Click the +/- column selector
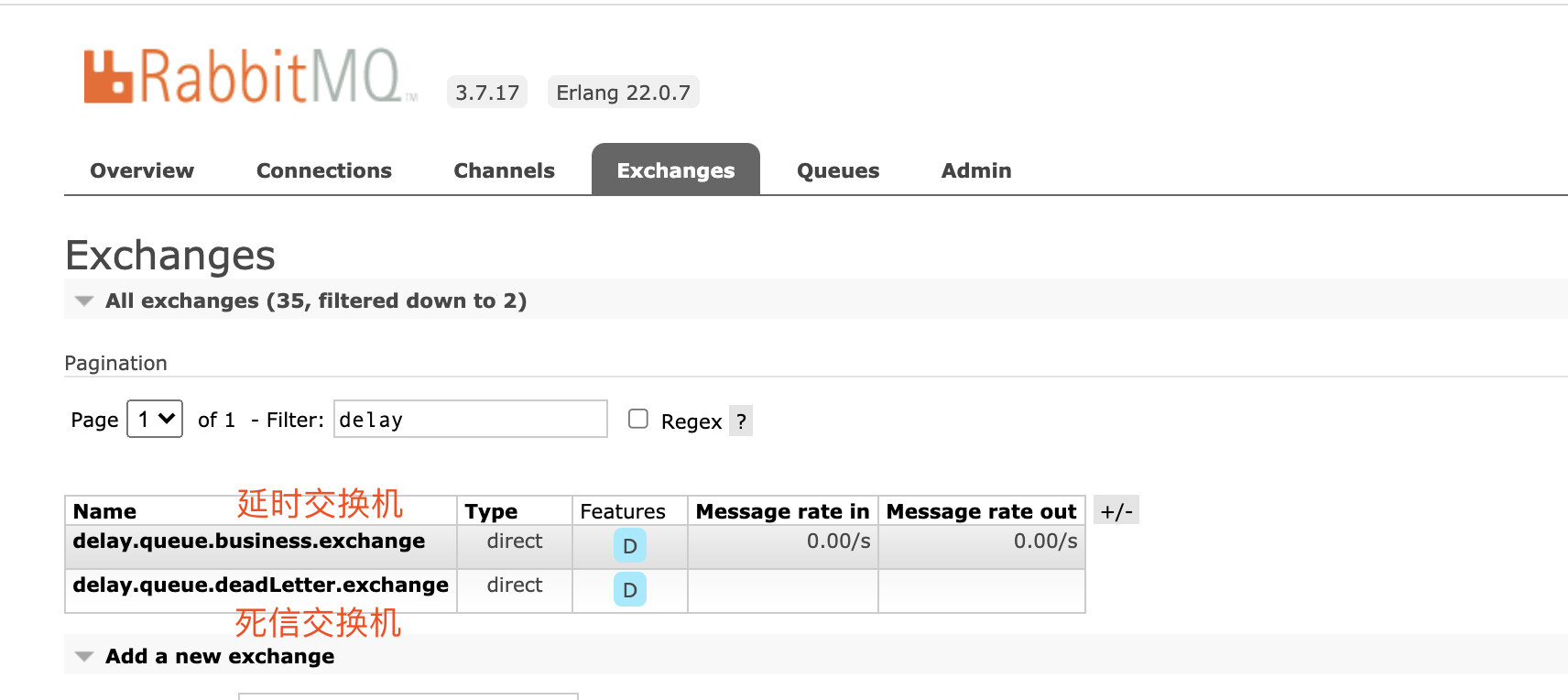The width and height of the screenshot is (1568, 700). (1116, 511)
